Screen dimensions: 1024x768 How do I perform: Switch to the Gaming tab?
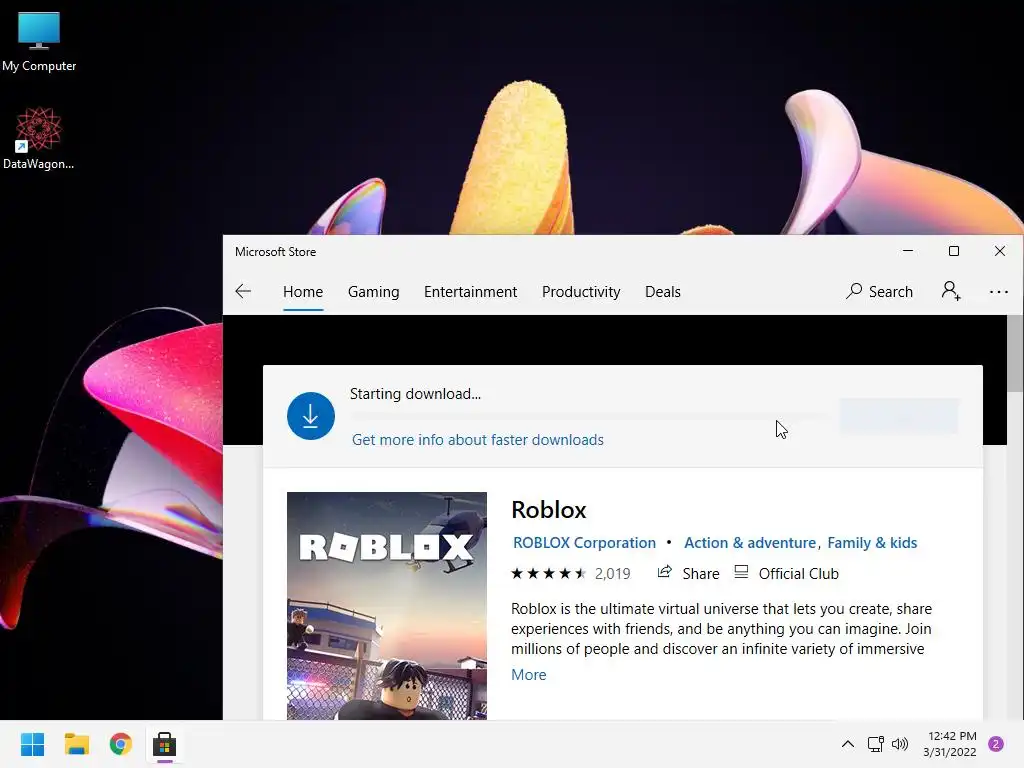(374, 292)
